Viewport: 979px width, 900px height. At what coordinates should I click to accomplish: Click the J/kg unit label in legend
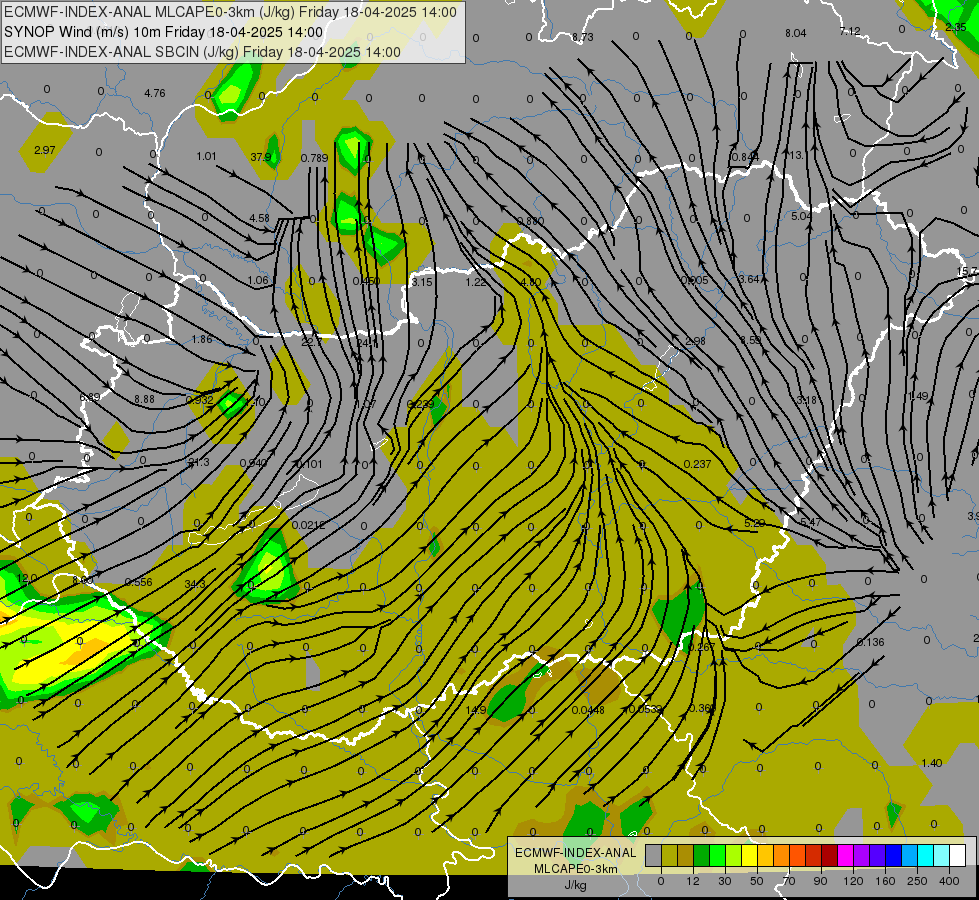click(x=575, y=885)
